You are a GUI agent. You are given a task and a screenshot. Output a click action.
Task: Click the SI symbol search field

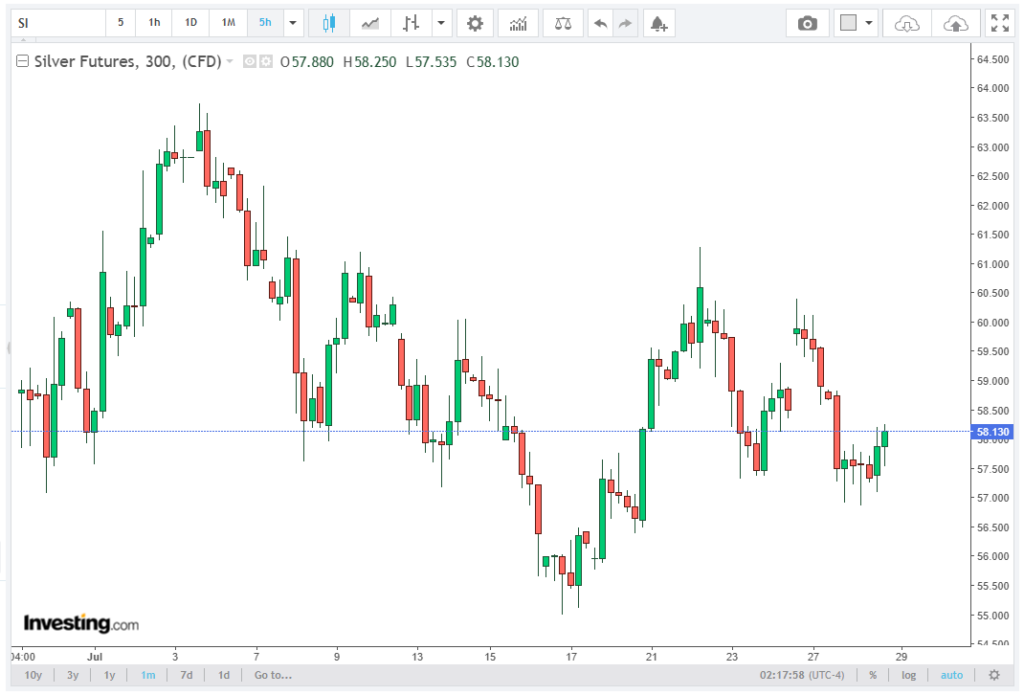click(x=59, y=23)
